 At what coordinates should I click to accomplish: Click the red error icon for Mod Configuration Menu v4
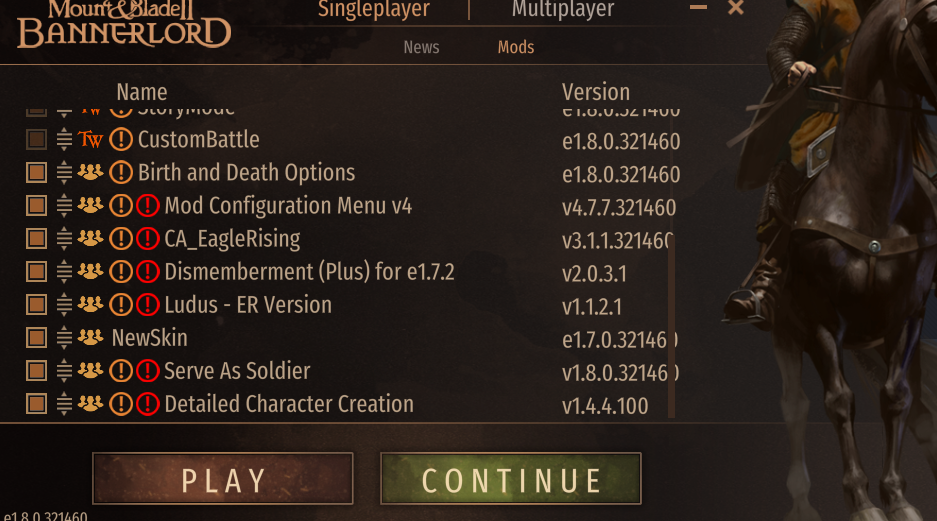148,206
